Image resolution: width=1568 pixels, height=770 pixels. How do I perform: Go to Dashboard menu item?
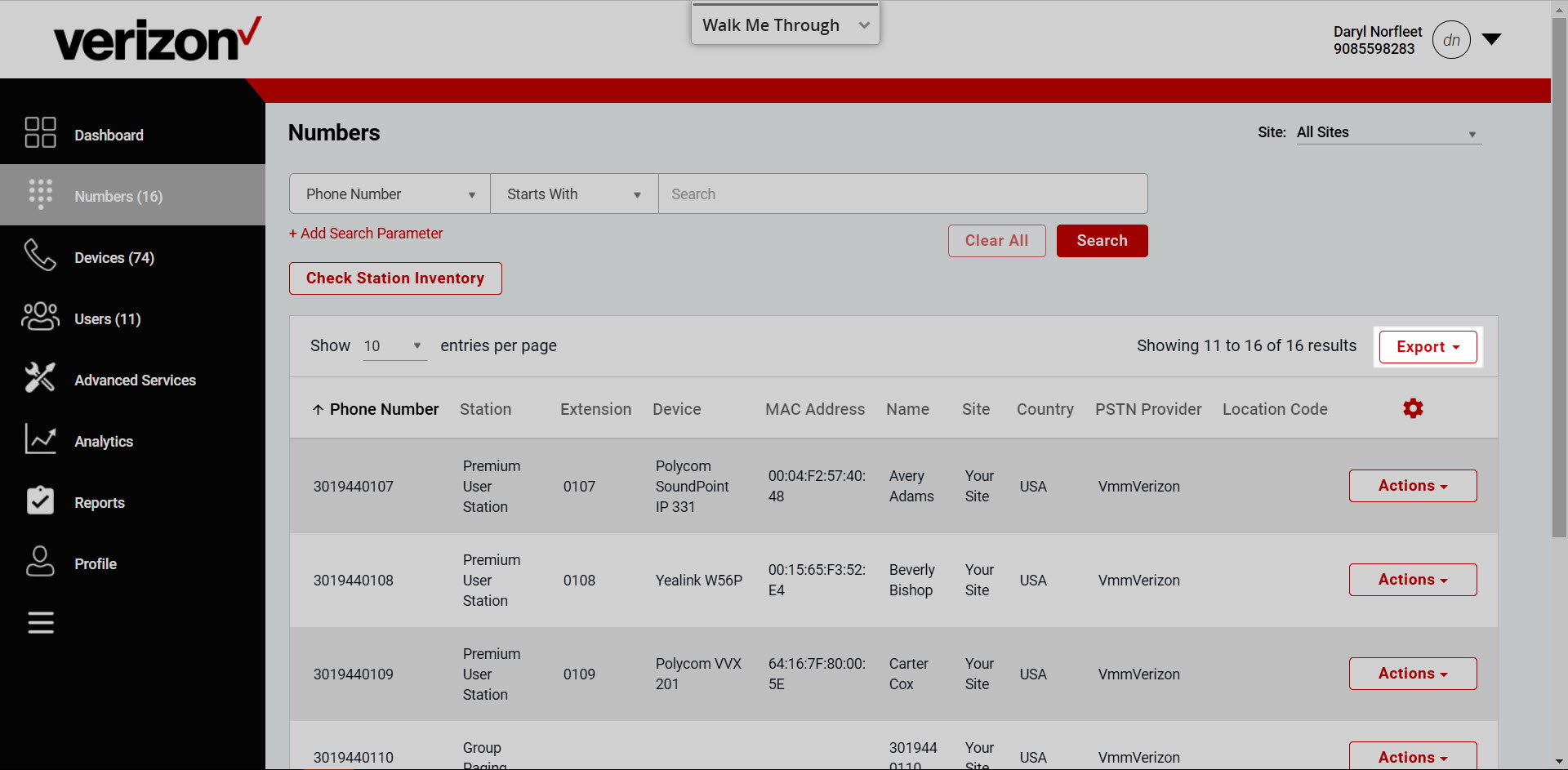(x=132, y=133)
